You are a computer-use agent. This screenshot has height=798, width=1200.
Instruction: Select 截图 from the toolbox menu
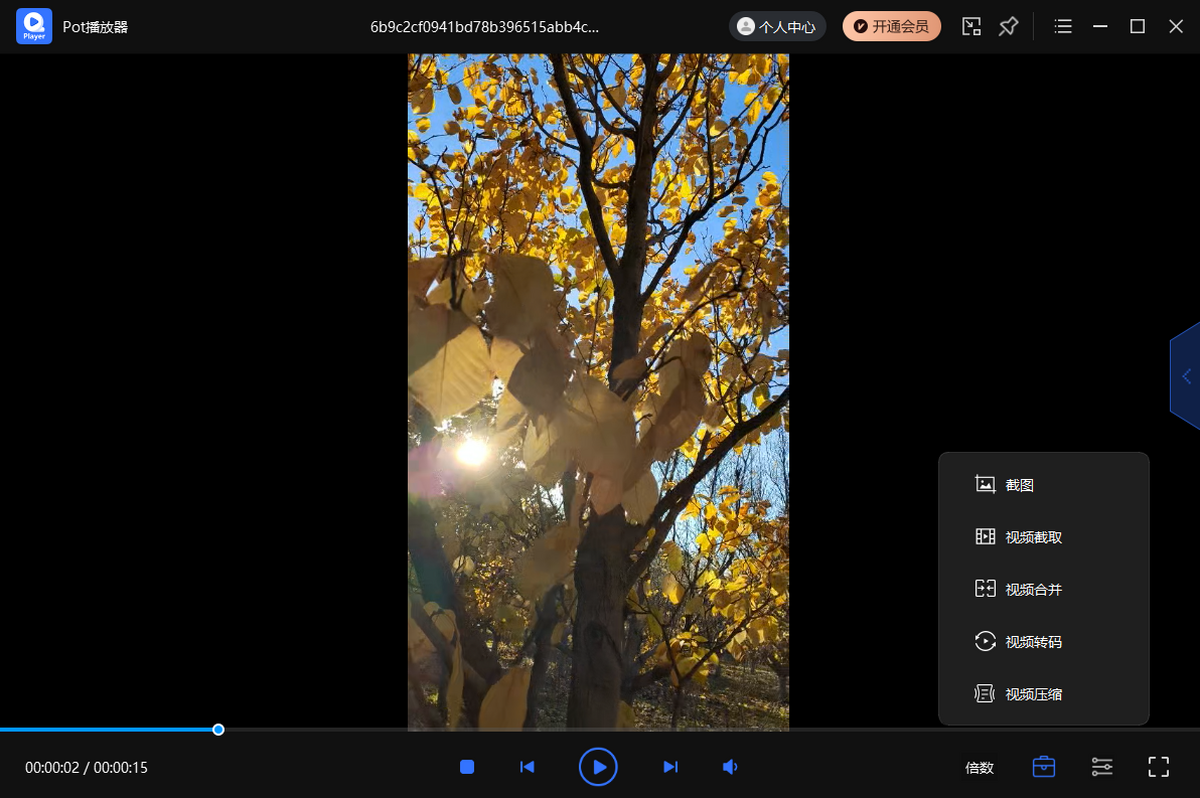(1019, 485)
